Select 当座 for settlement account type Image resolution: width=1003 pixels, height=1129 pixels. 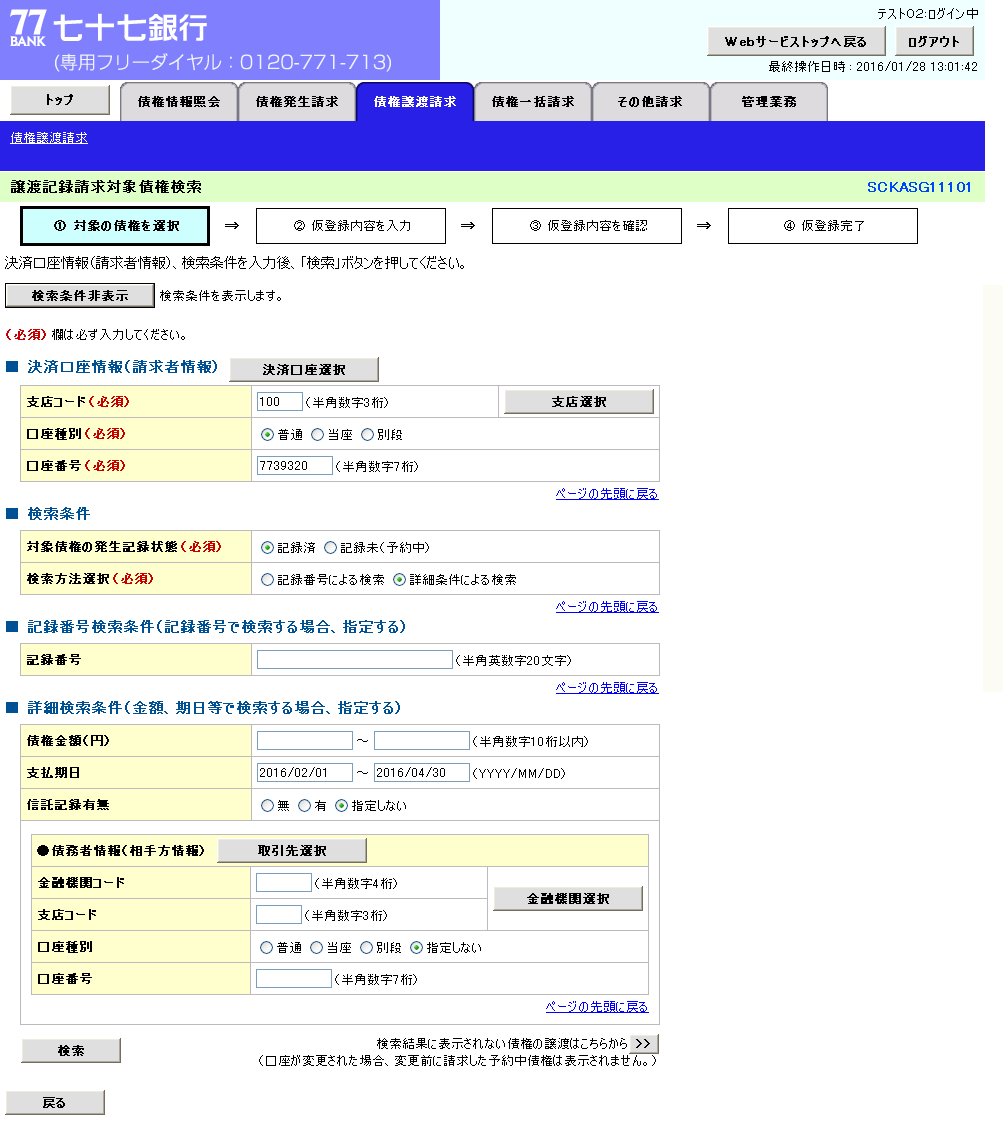[318, 435]
